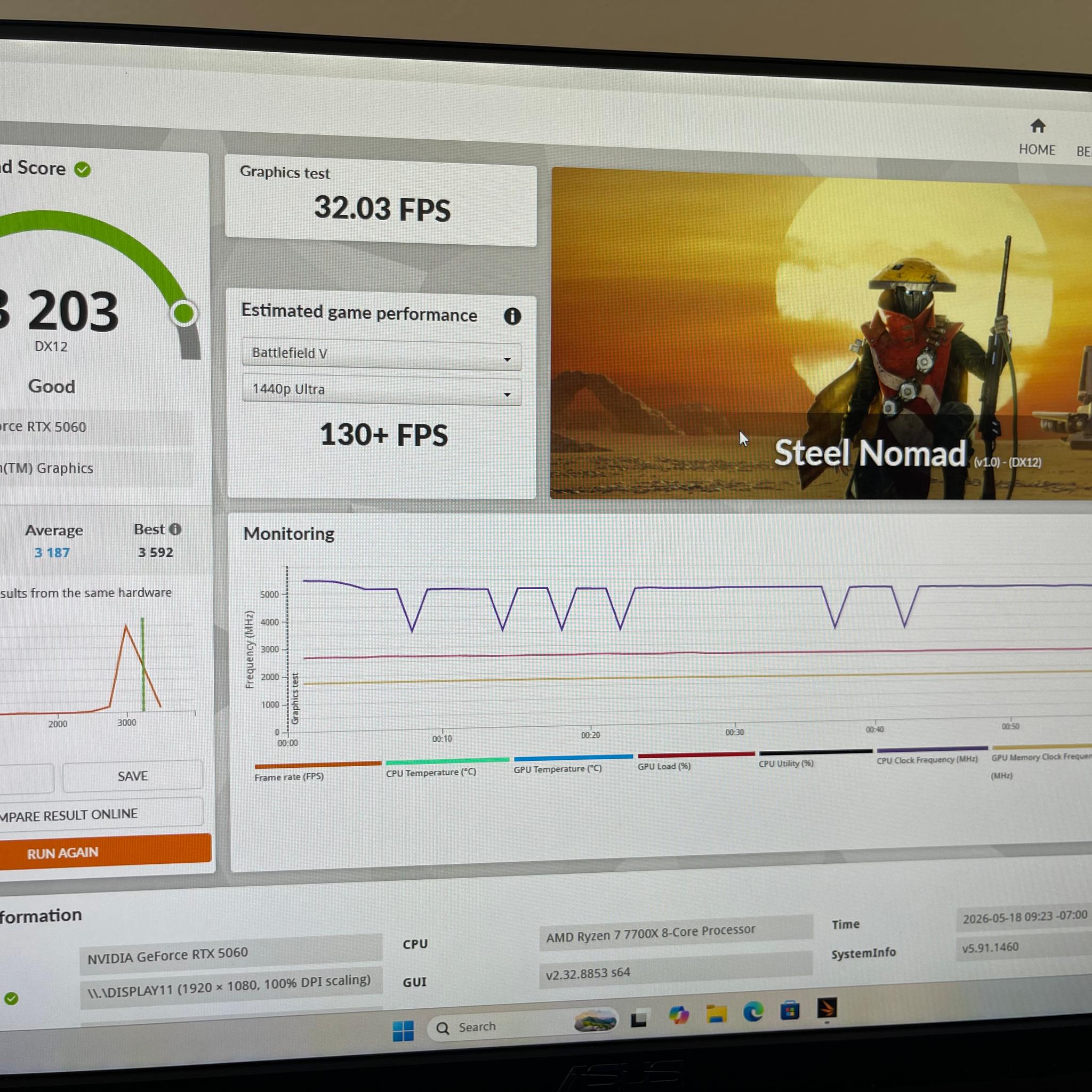1092x1092 pixels.
Task: Click the SAVE result button
Action: (133, 776)
